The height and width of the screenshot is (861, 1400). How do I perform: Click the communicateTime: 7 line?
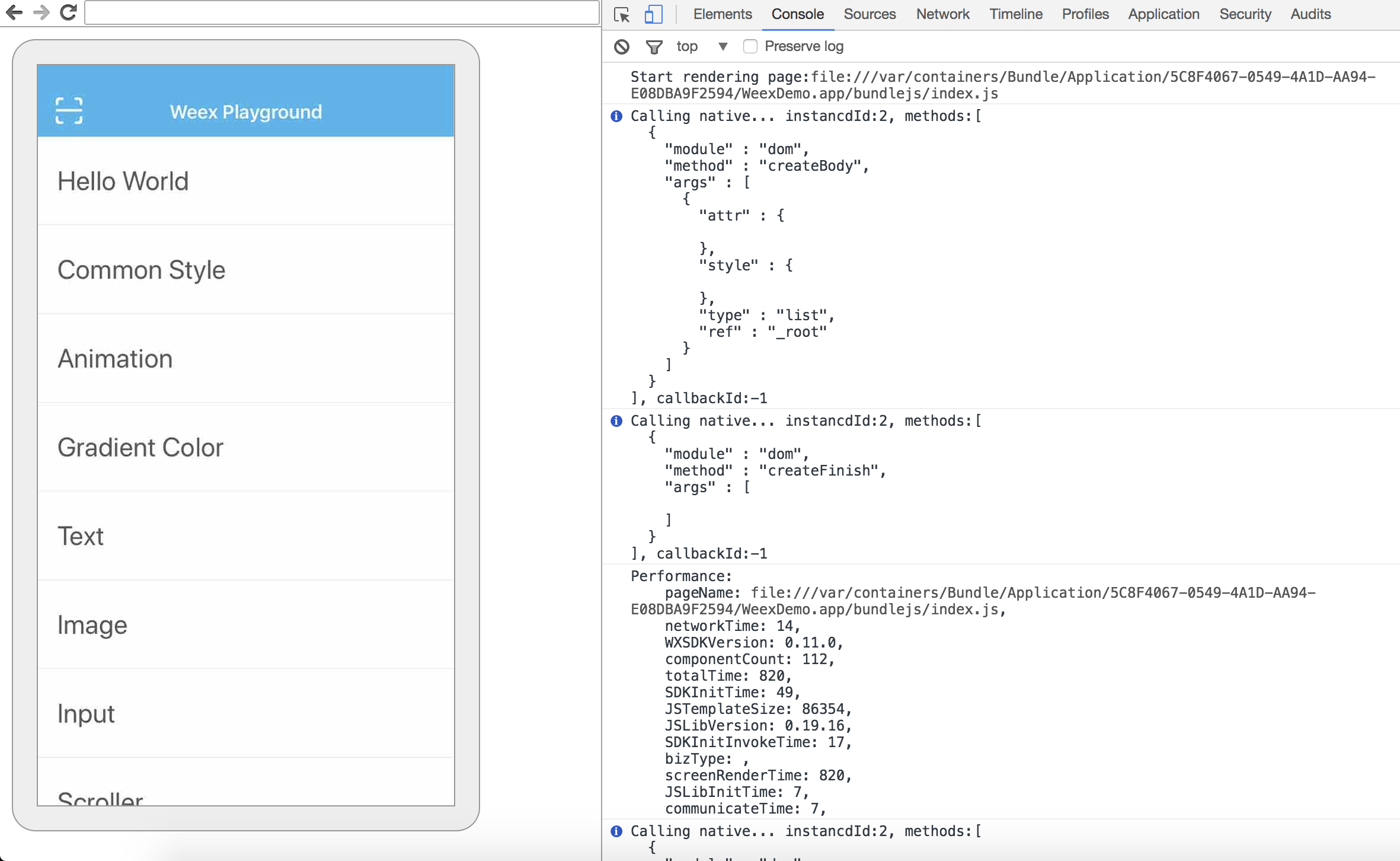click(x=746, y=809)
